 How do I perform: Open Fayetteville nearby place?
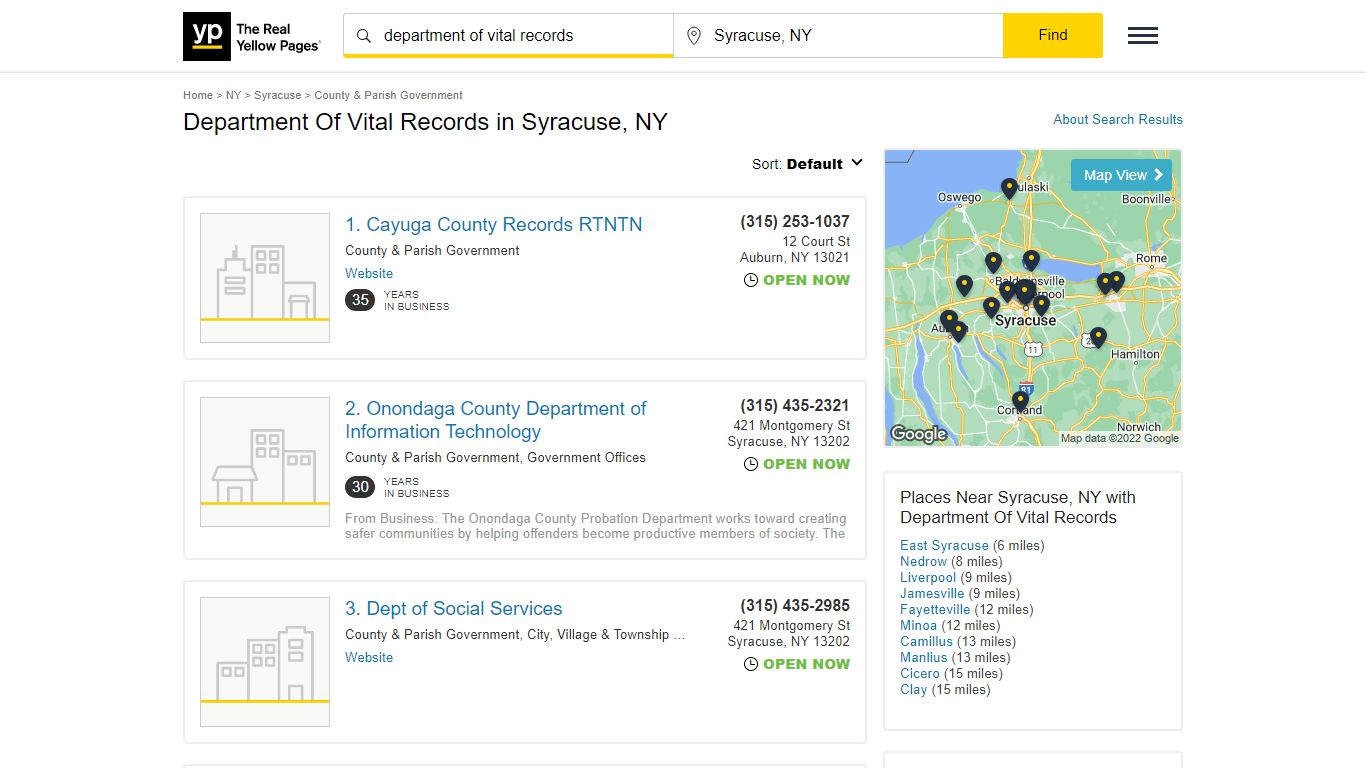click(935, 609)
